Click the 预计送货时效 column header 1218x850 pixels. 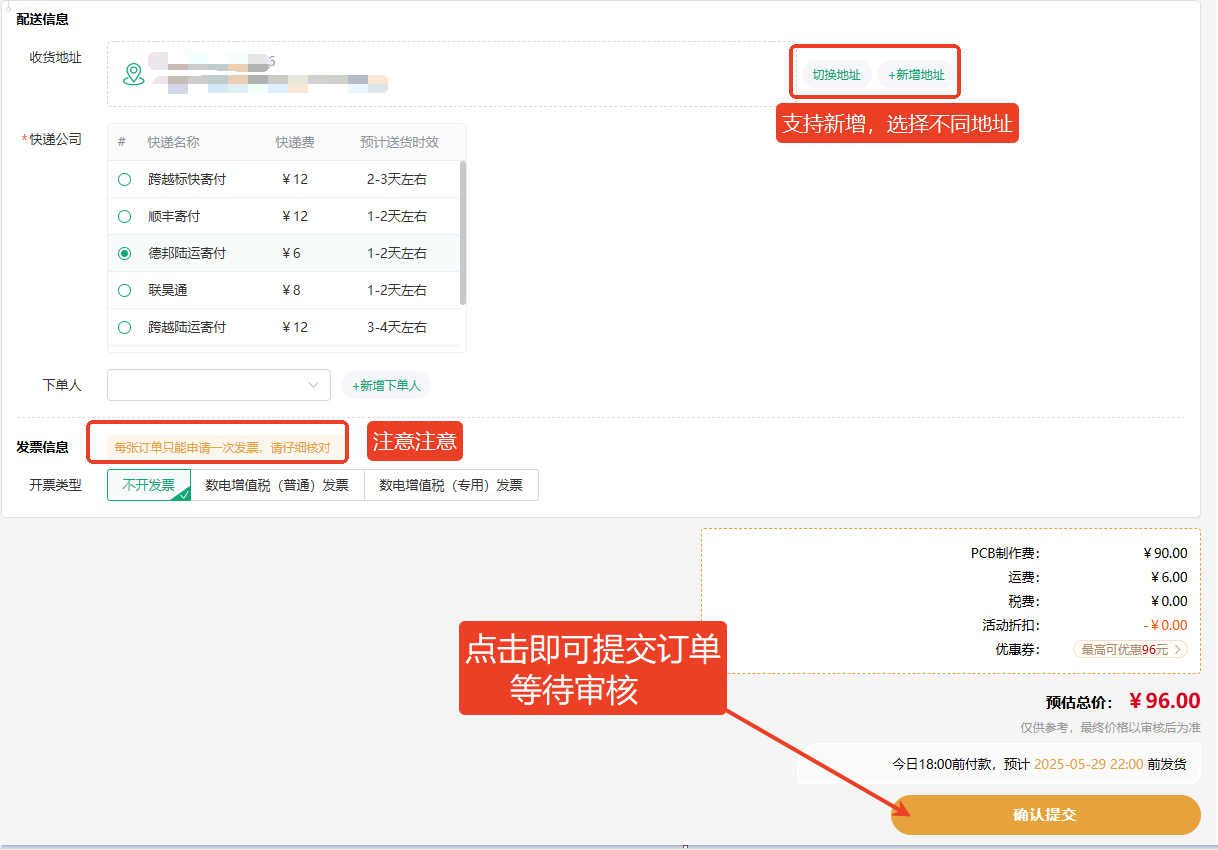[x=399, y=143]
